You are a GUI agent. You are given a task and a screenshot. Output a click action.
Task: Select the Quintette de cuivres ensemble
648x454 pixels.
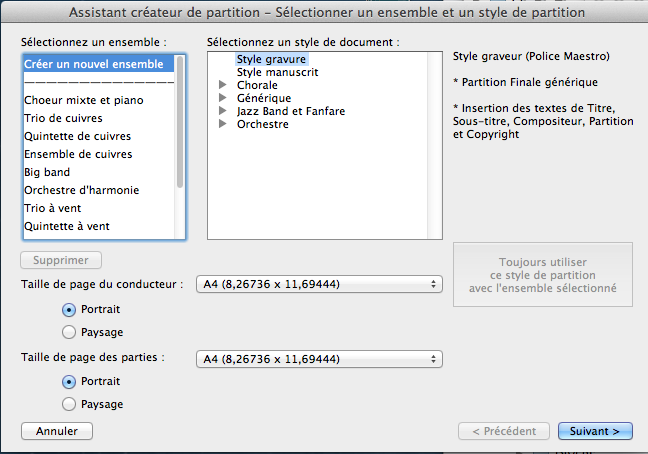77,136
